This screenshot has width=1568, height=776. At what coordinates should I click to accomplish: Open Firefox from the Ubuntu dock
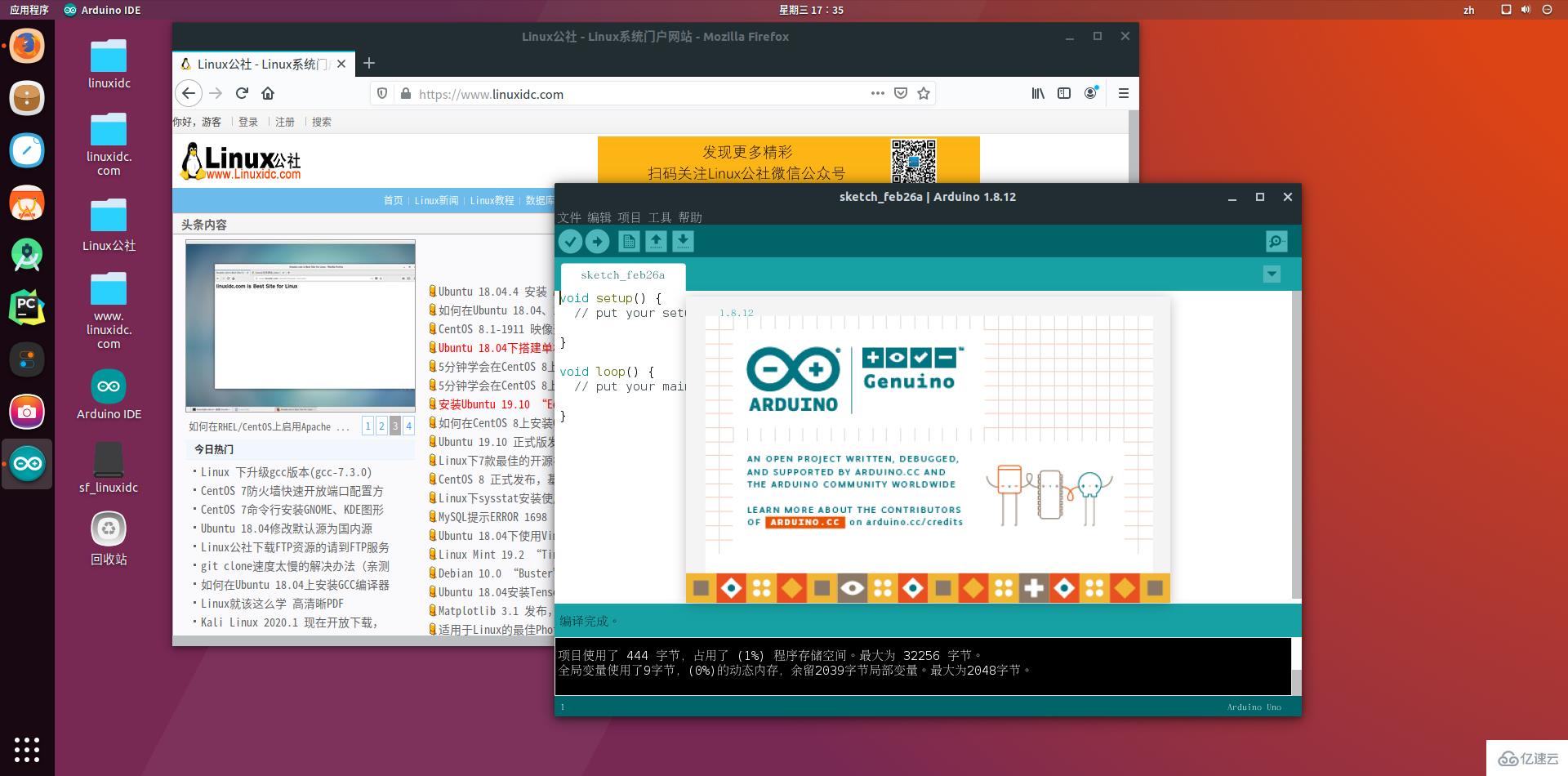pos(27,46)
